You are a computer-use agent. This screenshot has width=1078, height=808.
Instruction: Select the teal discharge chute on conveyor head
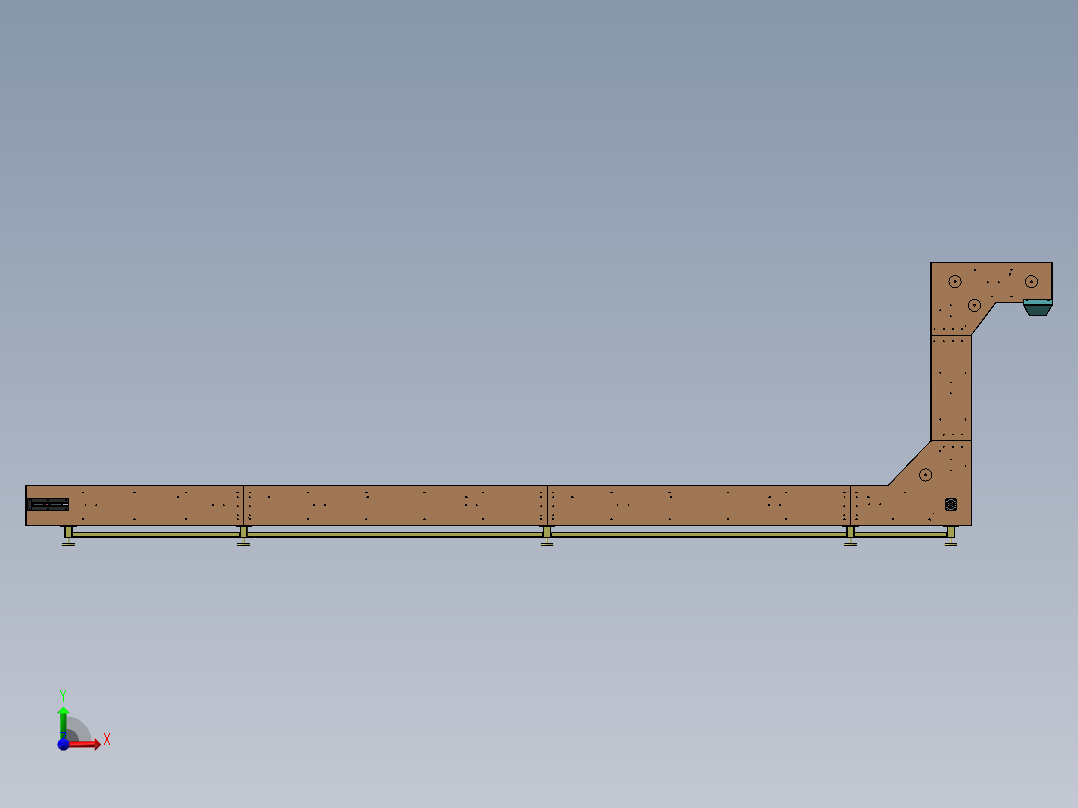click(1037, 307)
